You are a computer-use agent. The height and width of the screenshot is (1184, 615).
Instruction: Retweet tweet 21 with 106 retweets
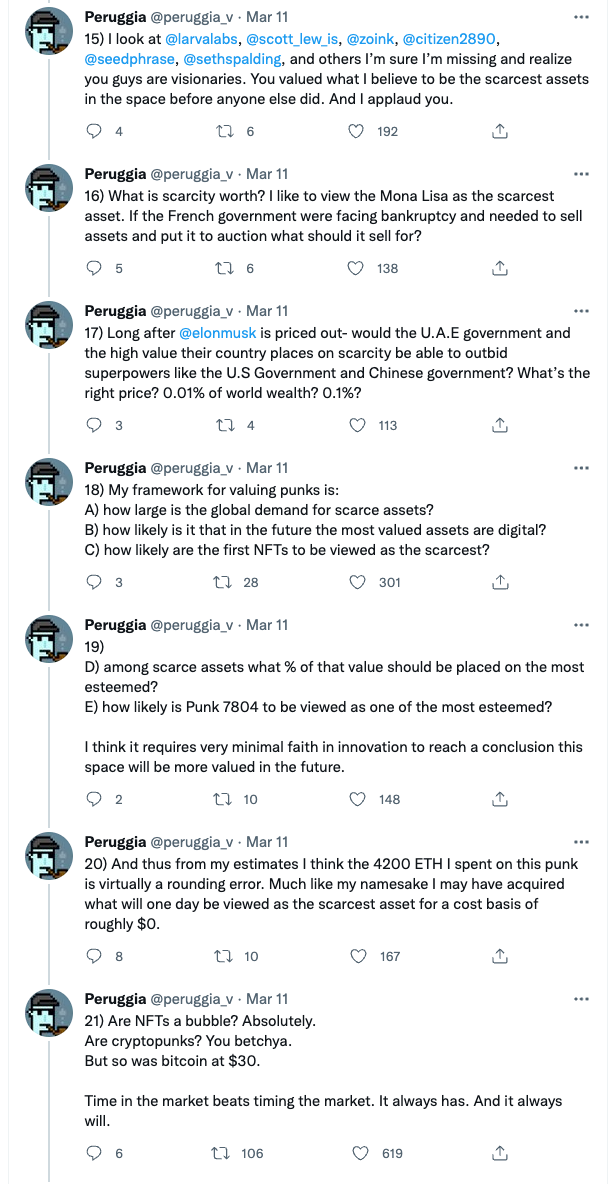tap(224, 1153)
